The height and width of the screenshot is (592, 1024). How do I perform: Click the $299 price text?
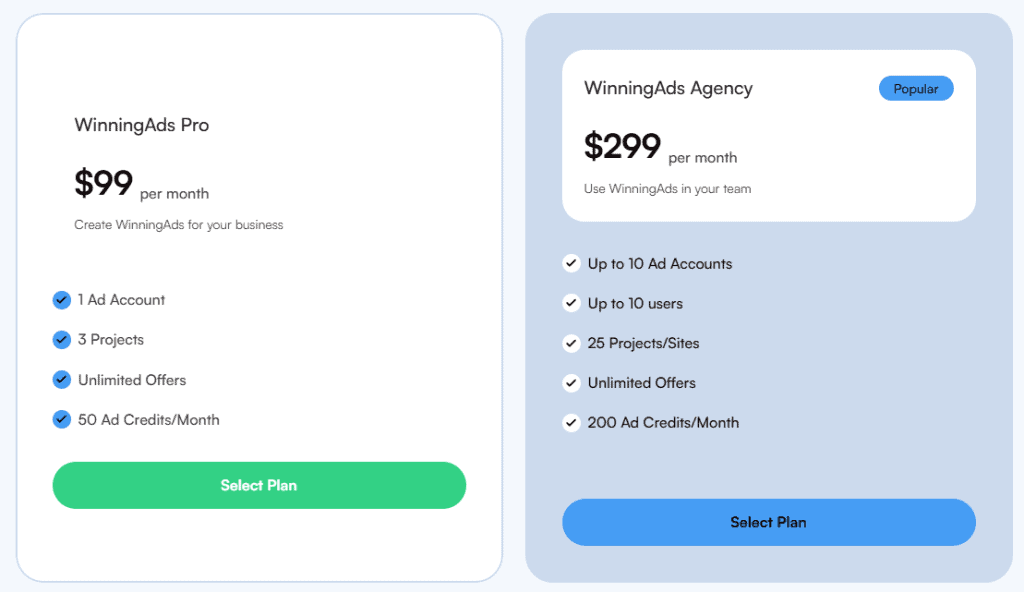[622, 146]
